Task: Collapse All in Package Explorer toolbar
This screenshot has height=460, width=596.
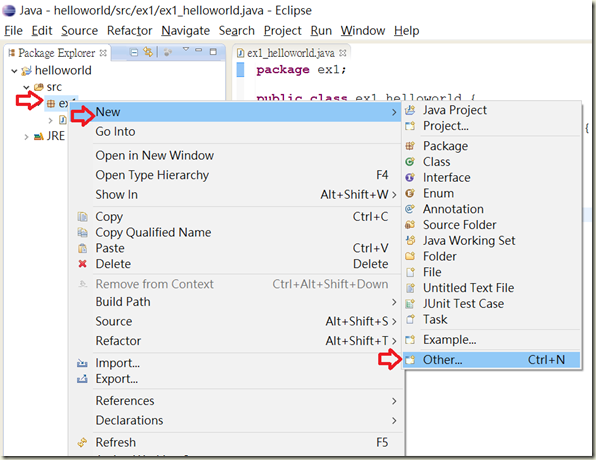Action: (134, 52)
